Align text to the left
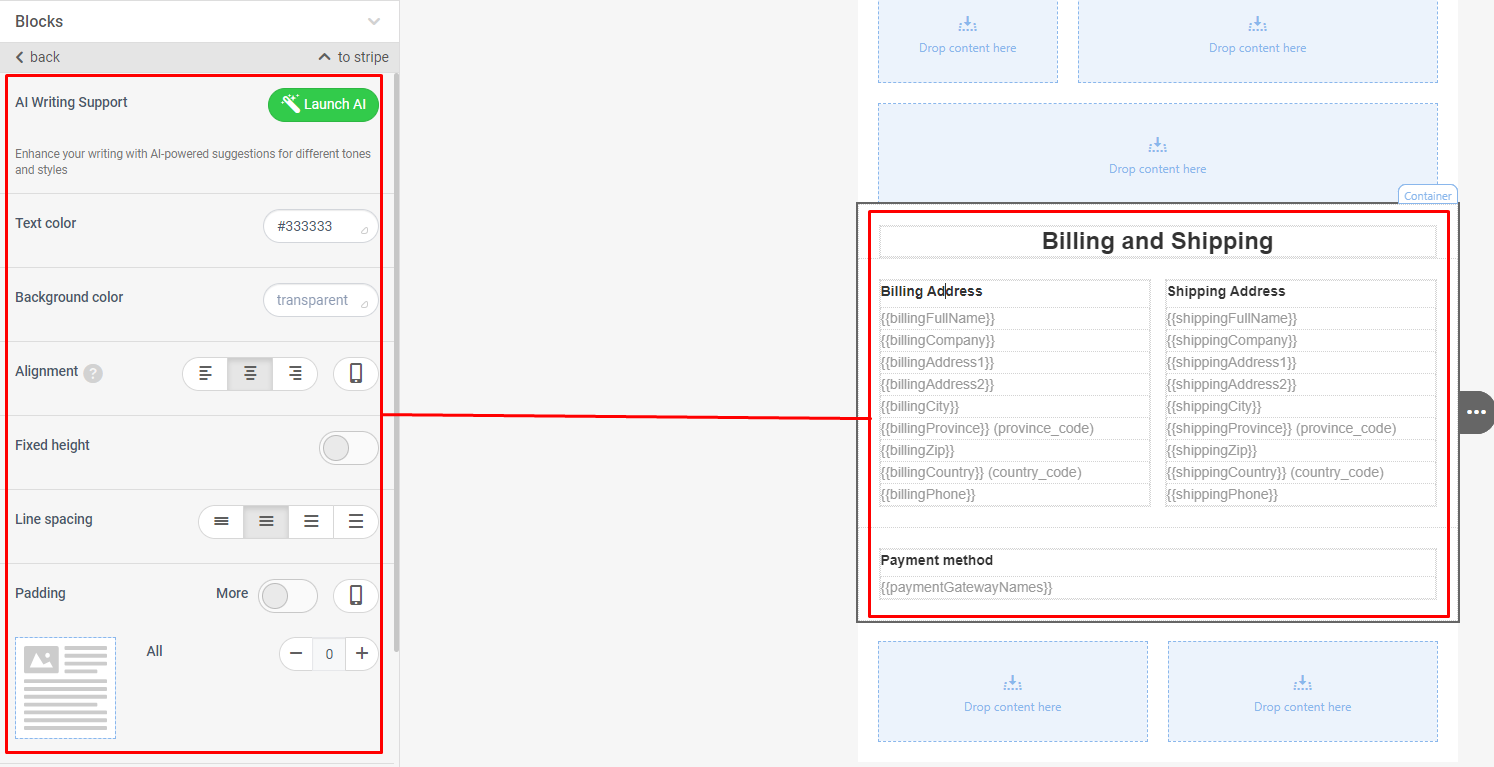1494x767 pixels. (x=205, y=374)
